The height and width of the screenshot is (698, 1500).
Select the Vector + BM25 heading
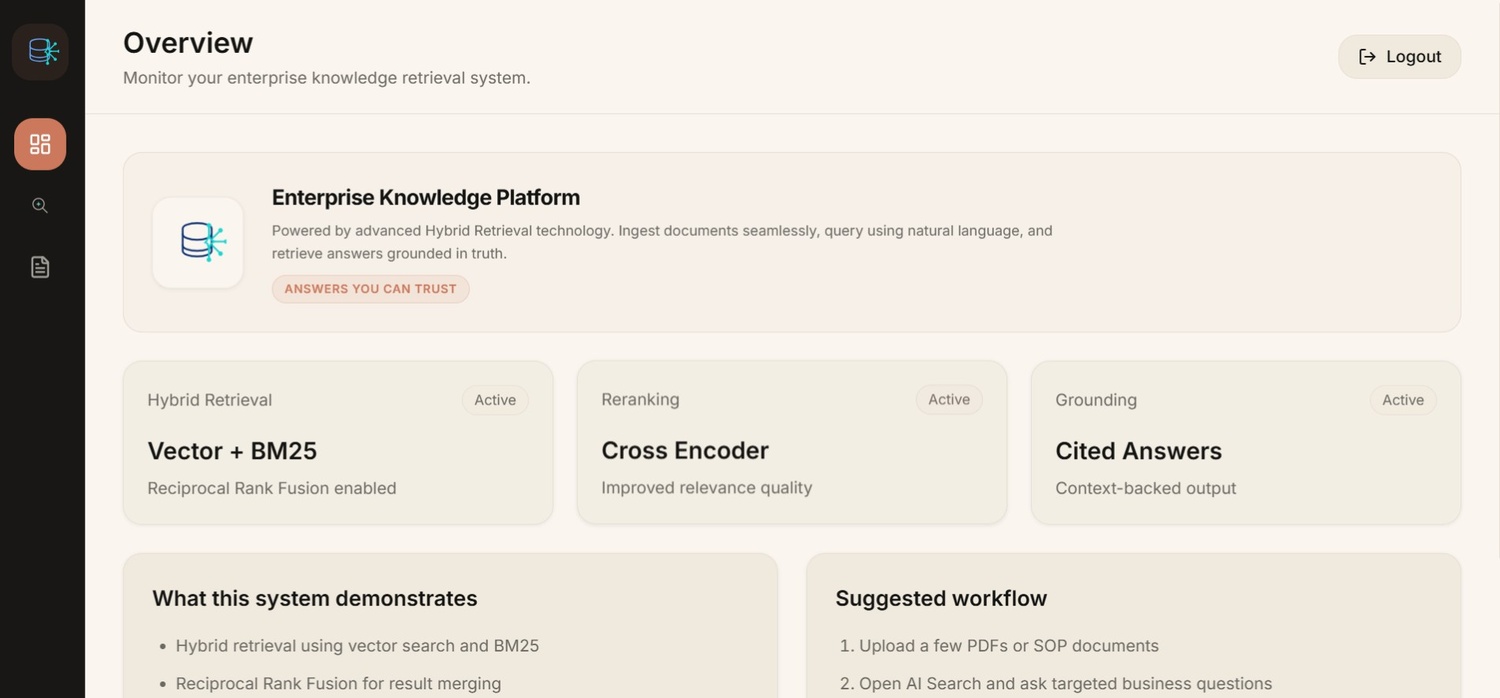[x=232, y=451]
